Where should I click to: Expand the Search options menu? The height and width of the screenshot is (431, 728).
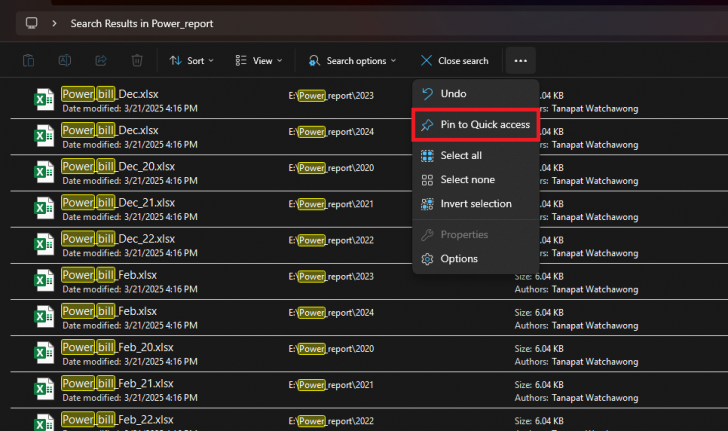(353, 61)
